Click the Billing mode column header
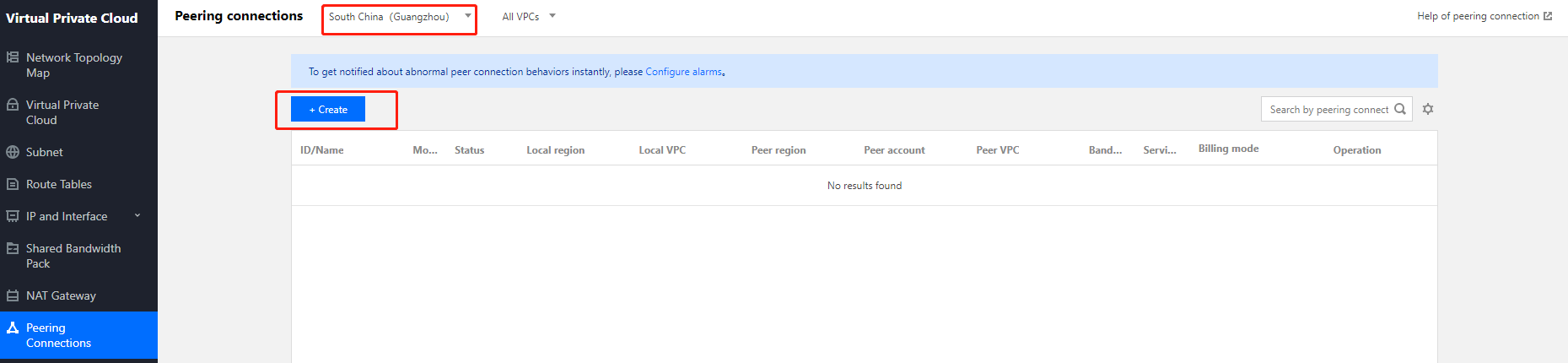Screen dimensions: 1568x363 pos(1228,149)
